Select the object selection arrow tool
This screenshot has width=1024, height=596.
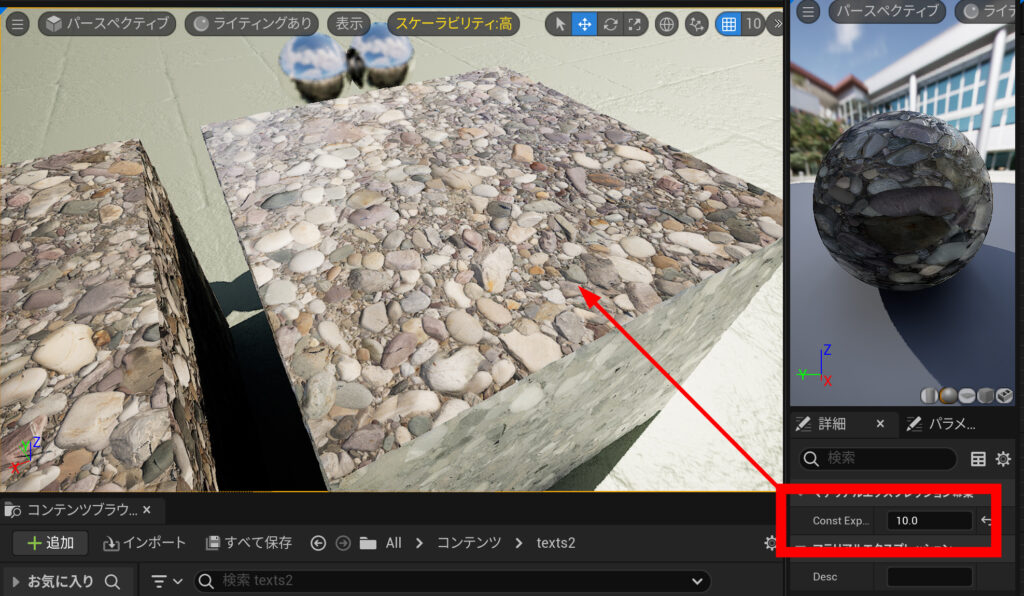[561, 25]
